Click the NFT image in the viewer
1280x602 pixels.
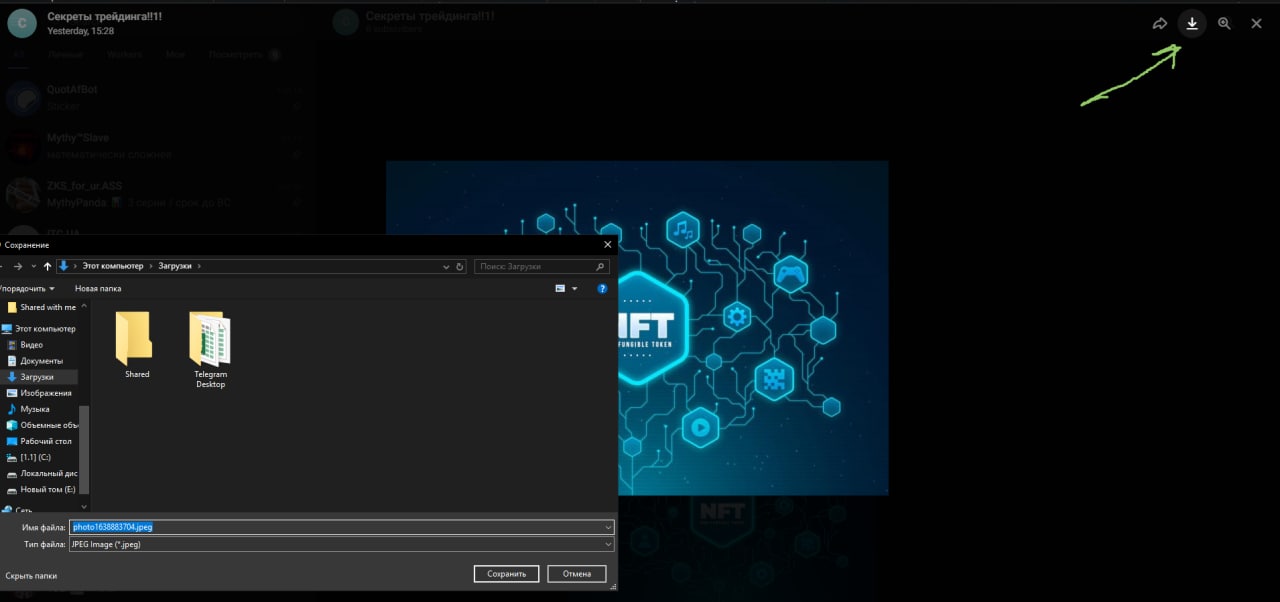(x=753, y=327)
